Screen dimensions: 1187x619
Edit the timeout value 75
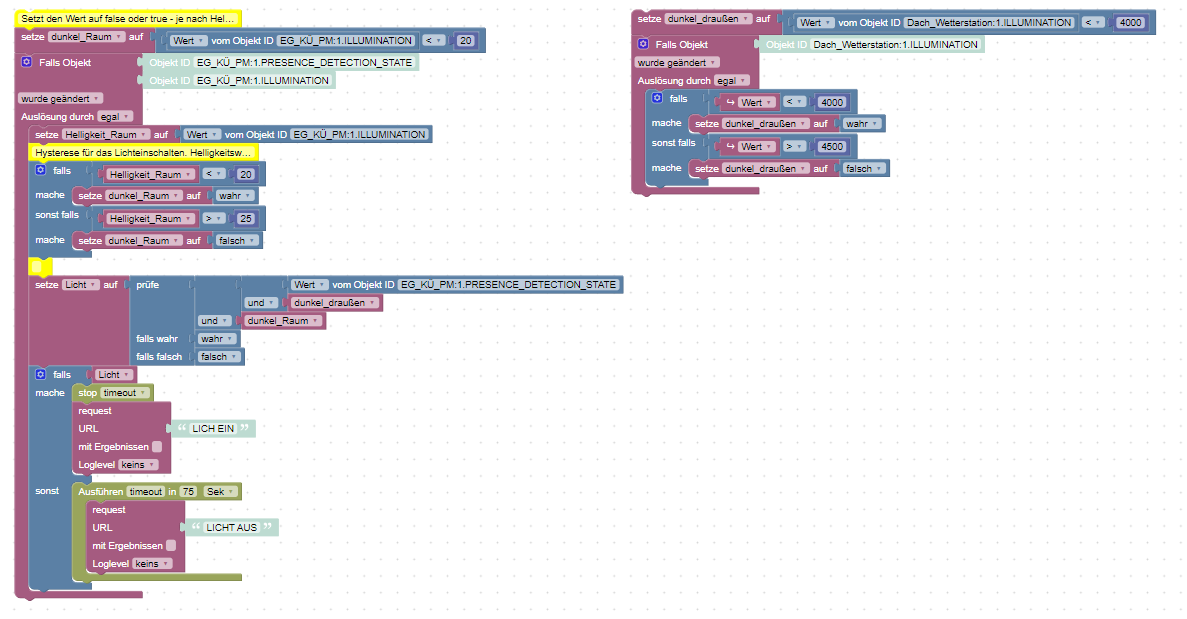tap(188, 492)
